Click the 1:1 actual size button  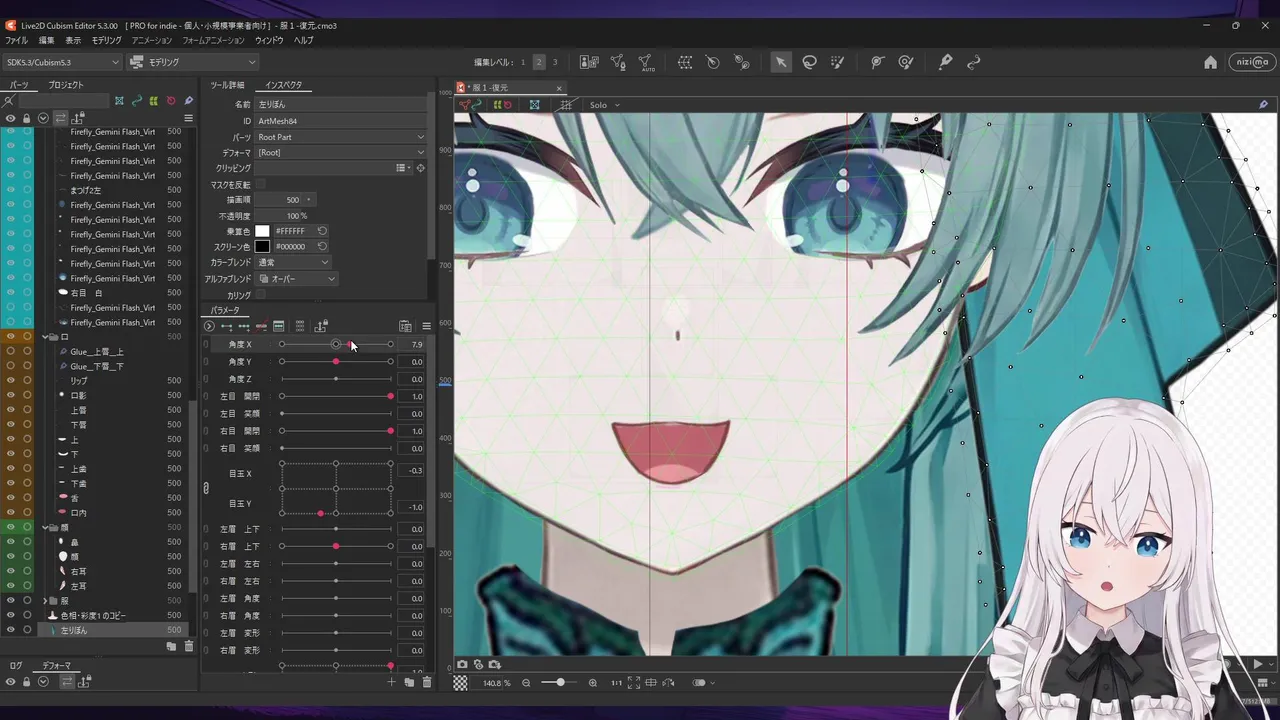(x=616, y=683)
